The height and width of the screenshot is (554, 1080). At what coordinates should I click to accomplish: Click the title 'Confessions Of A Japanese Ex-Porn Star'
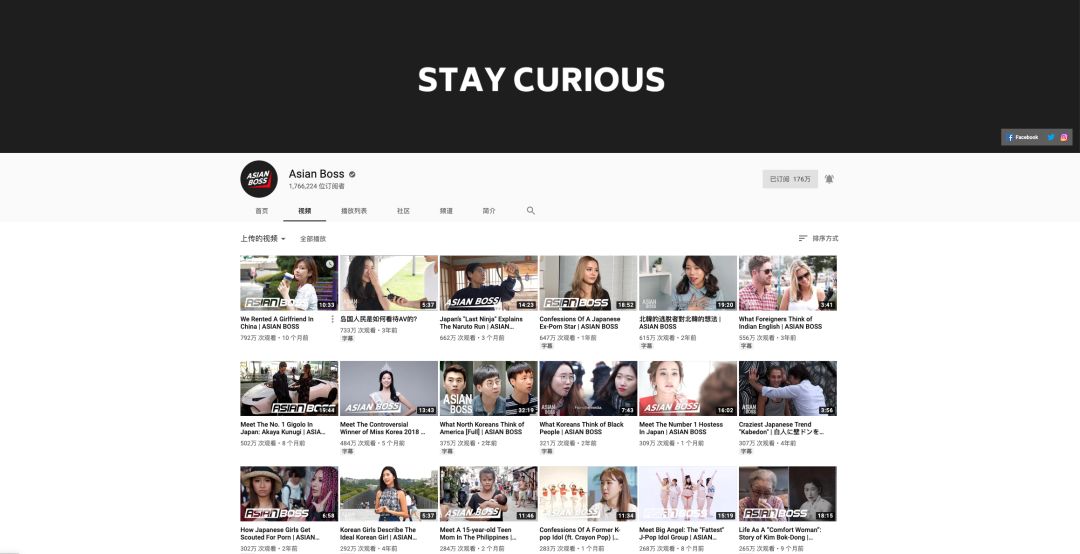coord(580,322)
